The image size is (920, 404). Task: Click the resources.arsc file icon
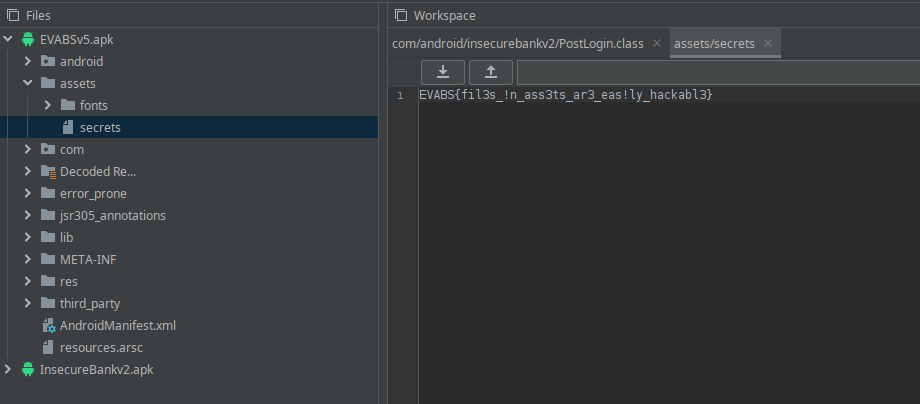(x=48, y=347)
